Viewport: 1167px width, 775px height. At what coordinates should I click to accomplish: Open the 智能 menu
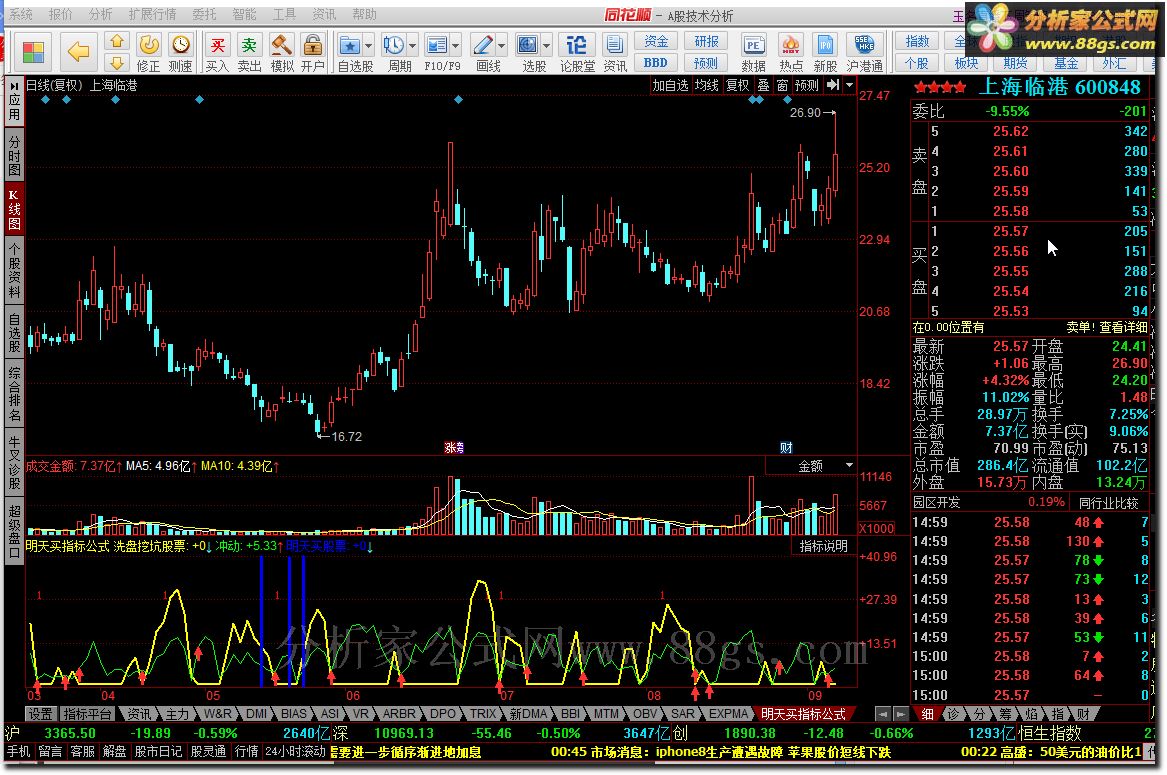tap(244, 14)
